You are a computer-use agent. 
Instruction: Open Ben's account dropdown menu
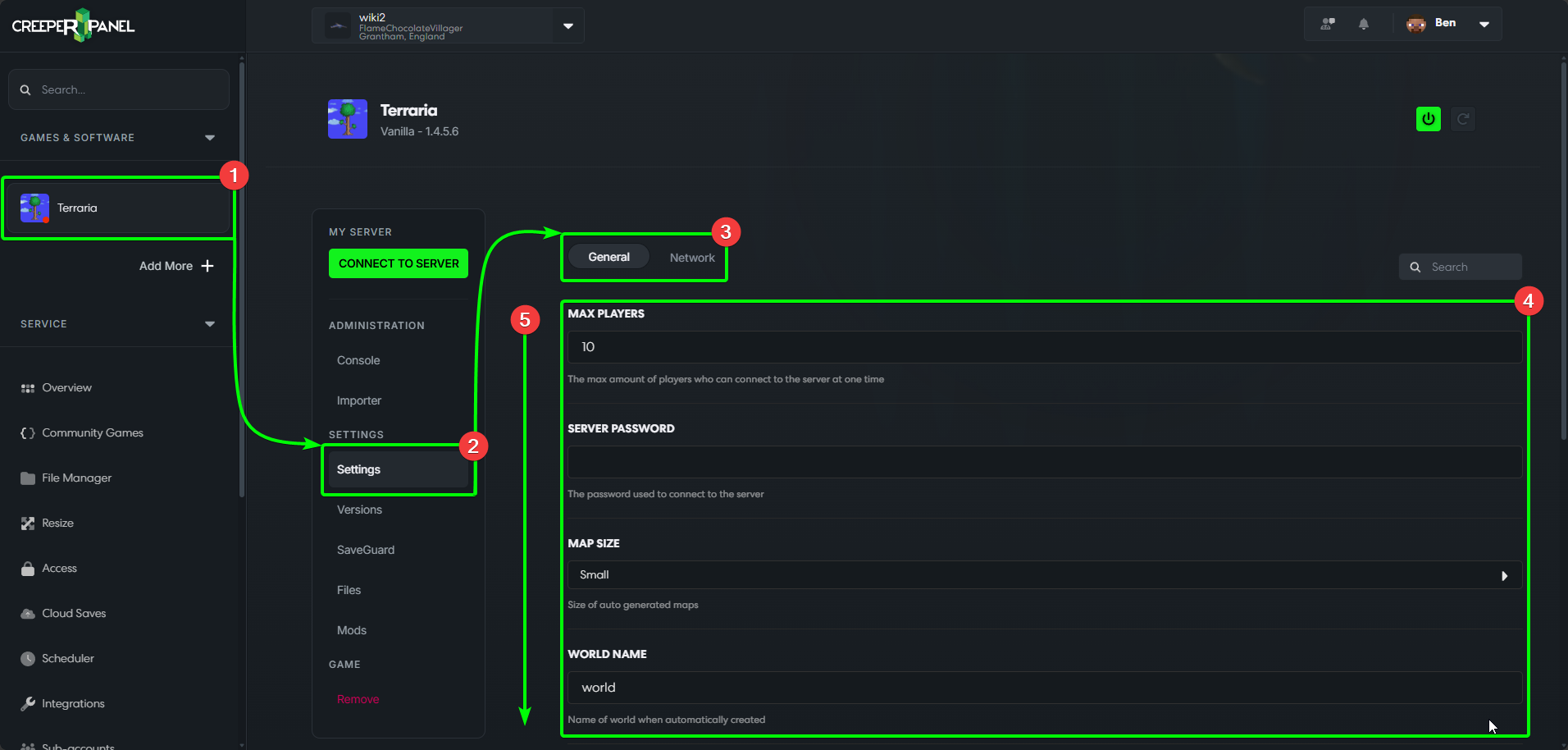1484,24
